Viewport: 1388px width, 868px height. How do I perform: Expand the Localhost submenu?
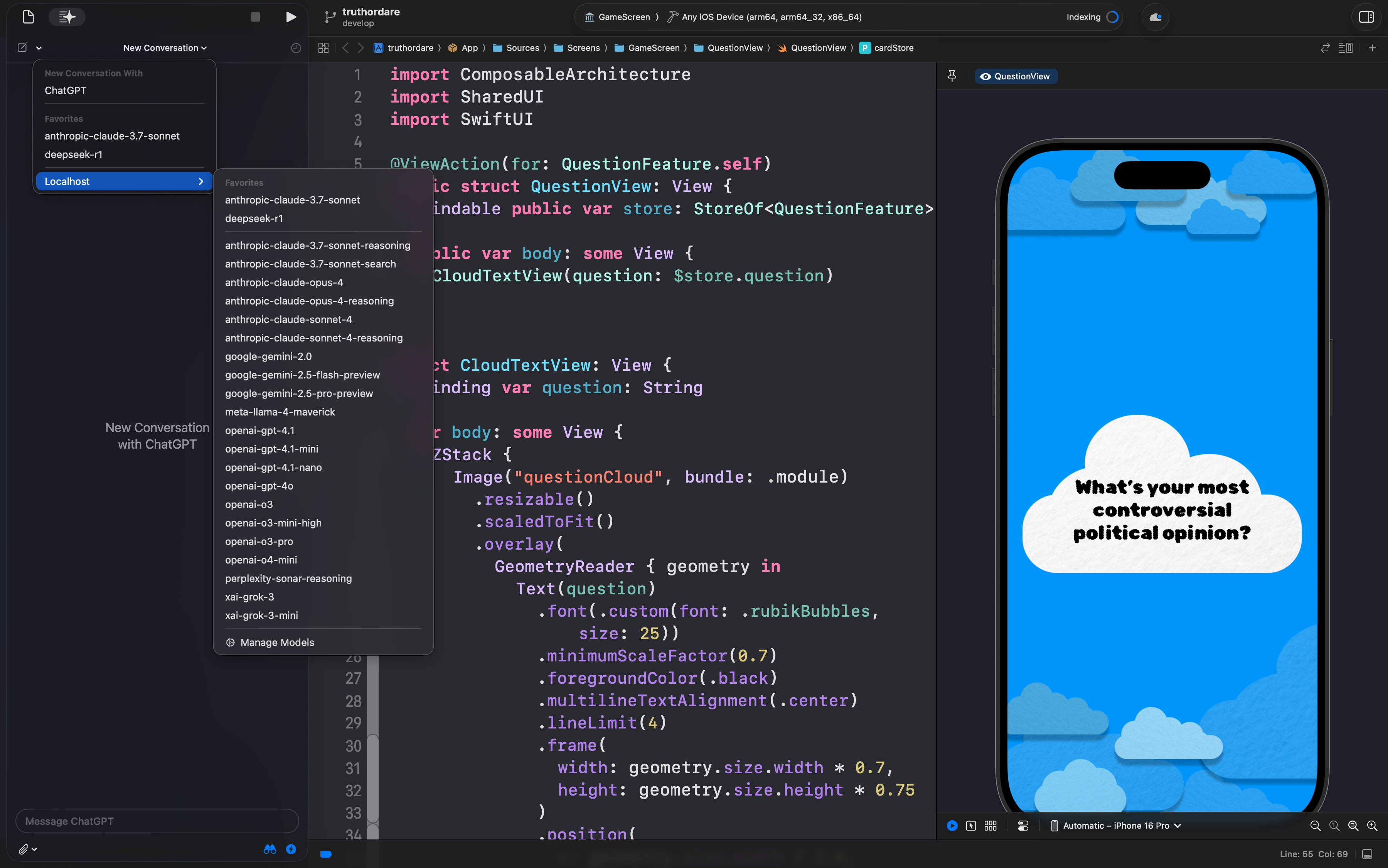click(x=124, y=182)
